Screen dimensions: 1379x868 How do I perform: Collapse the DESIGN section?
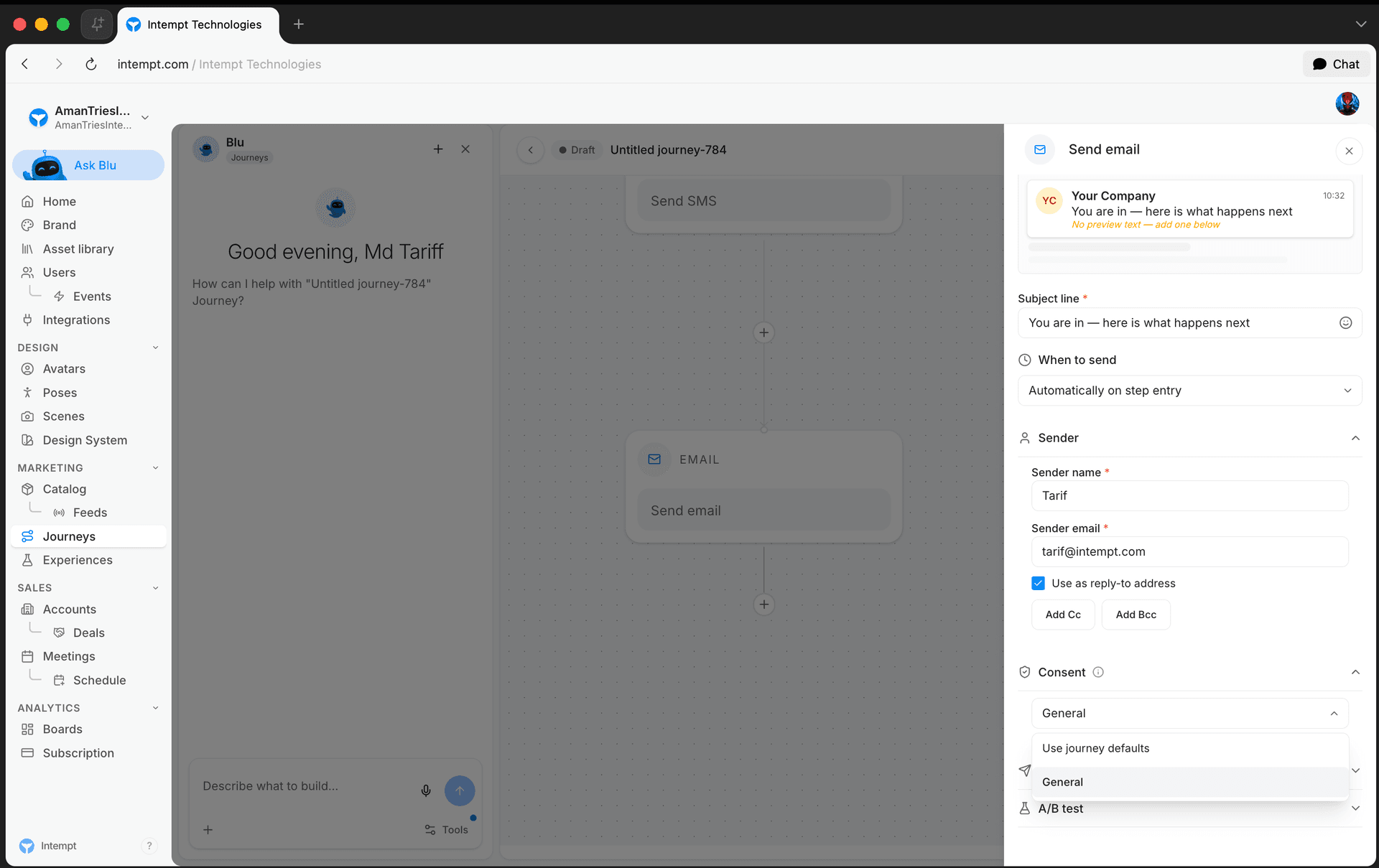pyautogui.click(x=155, y=347)
